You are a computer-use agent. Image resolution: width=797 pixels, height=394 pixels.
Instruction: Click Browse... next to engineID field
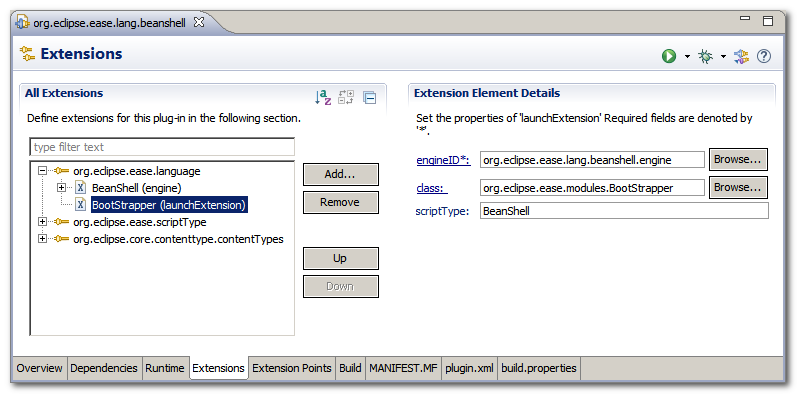point(738,159)
